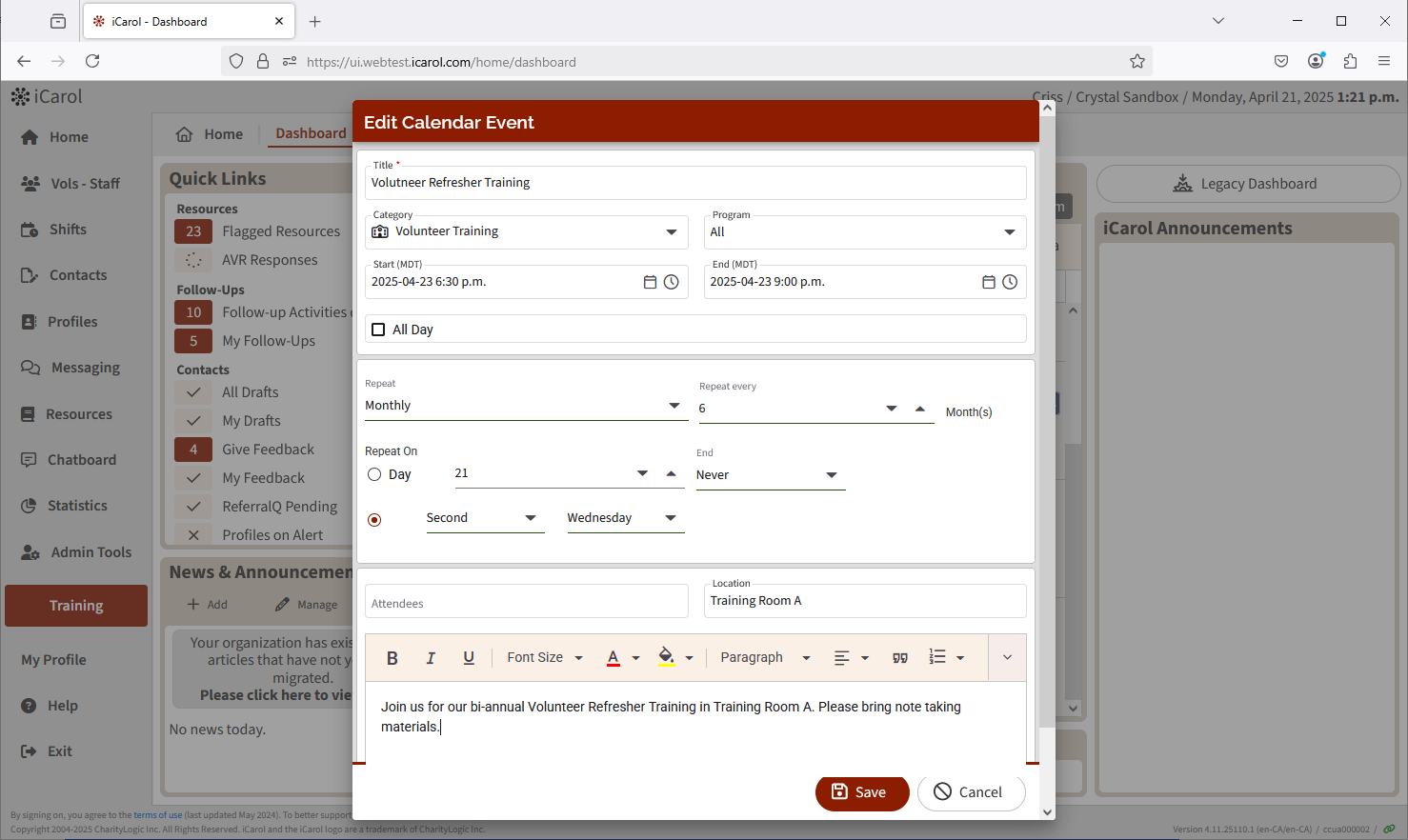The image size is (1408, 840).
Task: Switch to the Home tab
Action: point(210,134)
